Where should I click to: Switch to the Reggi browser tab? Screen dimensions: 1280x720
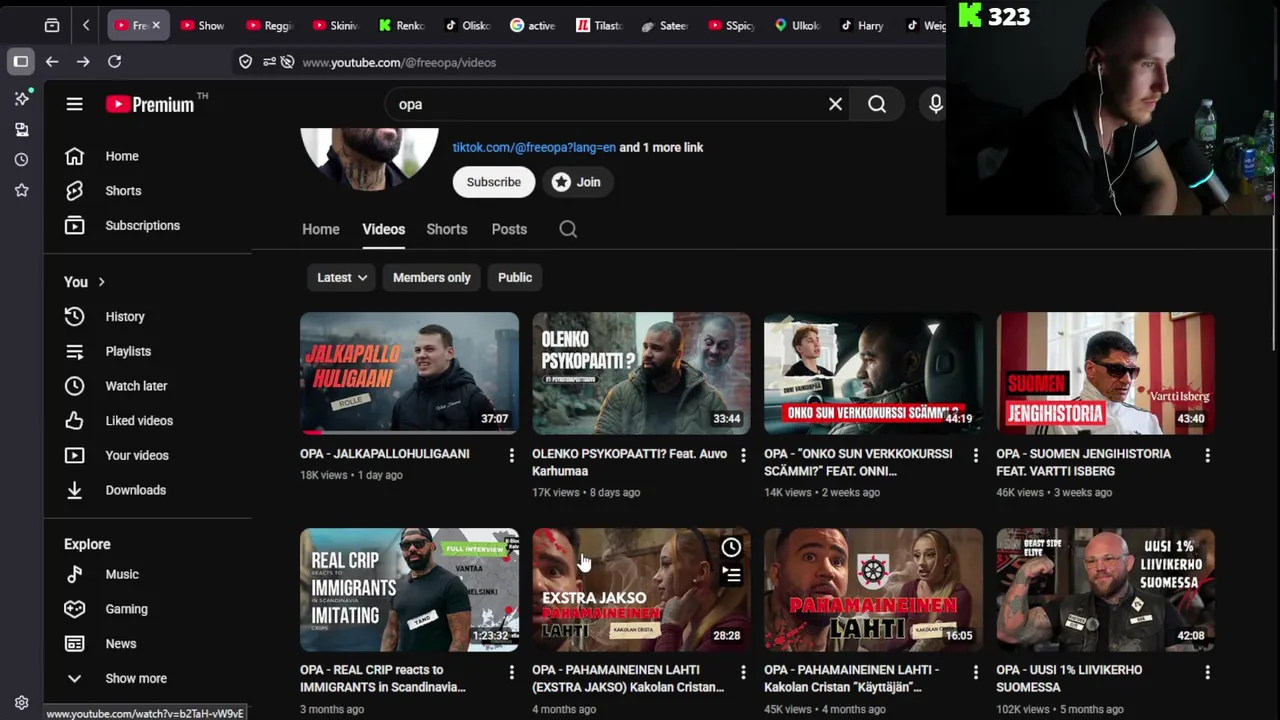[268, 25]
